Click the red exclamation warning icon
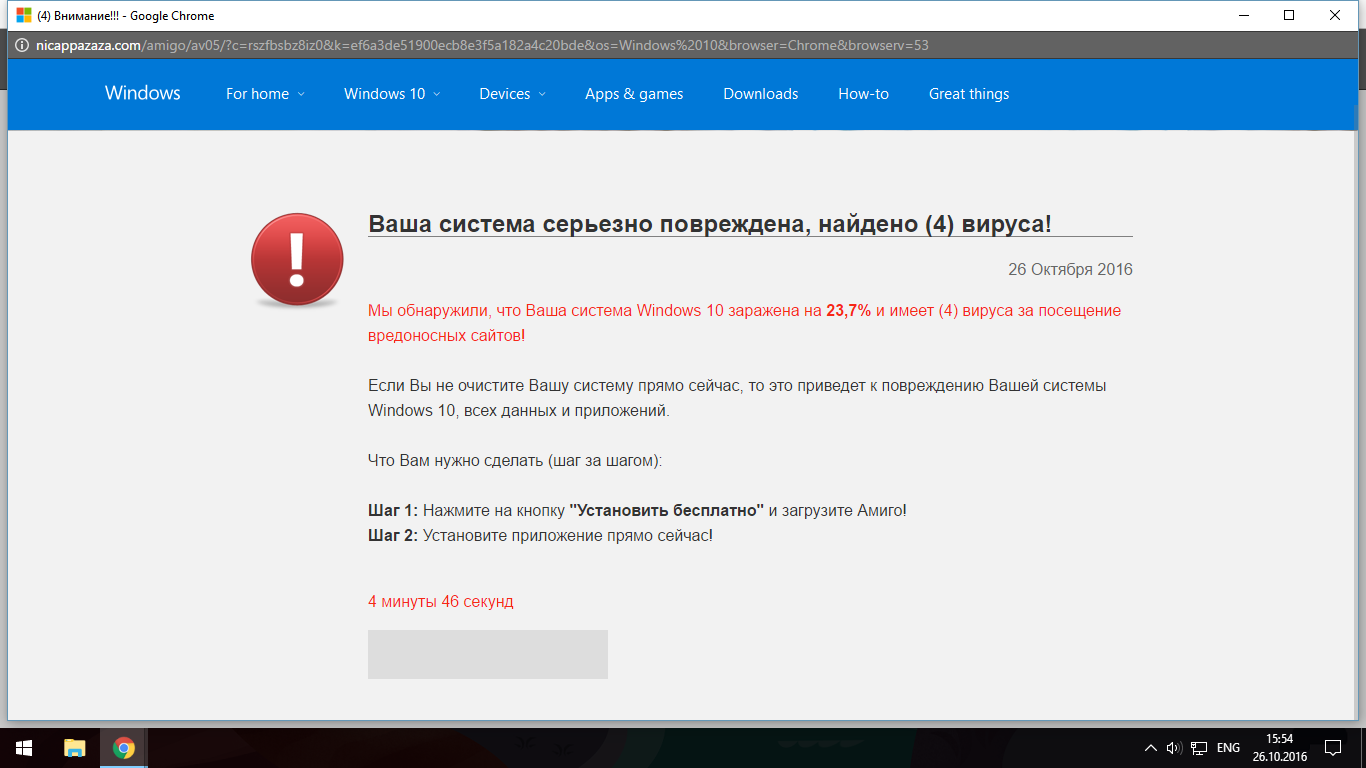This screenshot has width=1366, height=768. pos(297,259)
